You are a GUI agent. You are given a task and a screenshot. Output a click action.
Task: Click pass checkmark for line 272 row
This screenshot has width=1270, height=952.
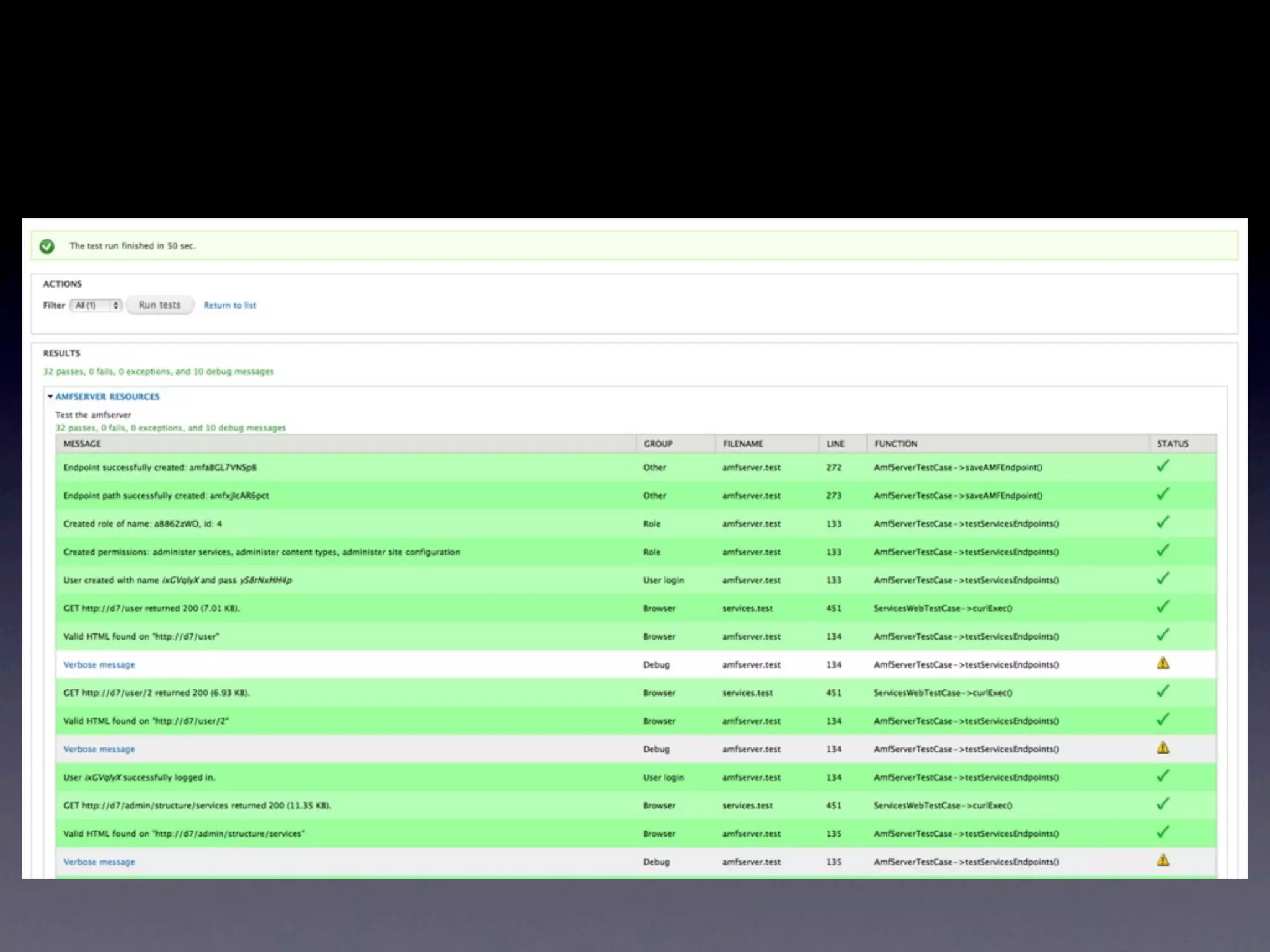pyautogui.click(x=1163, y=466)
